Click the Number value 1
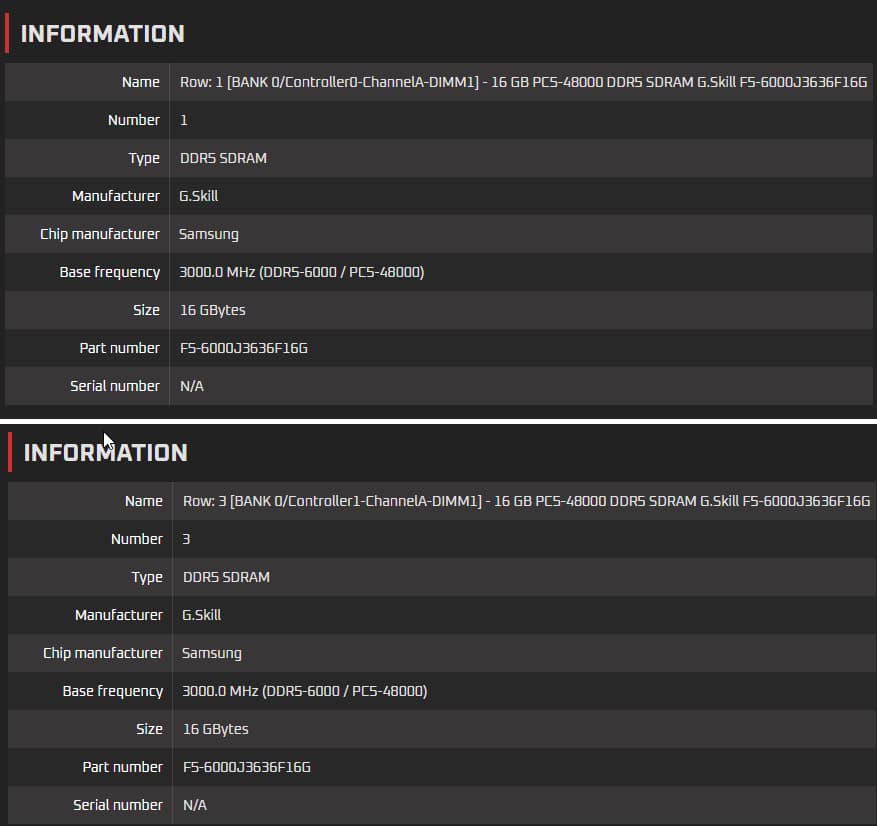This screenshot has width=877, height=826. coord(183,120)
